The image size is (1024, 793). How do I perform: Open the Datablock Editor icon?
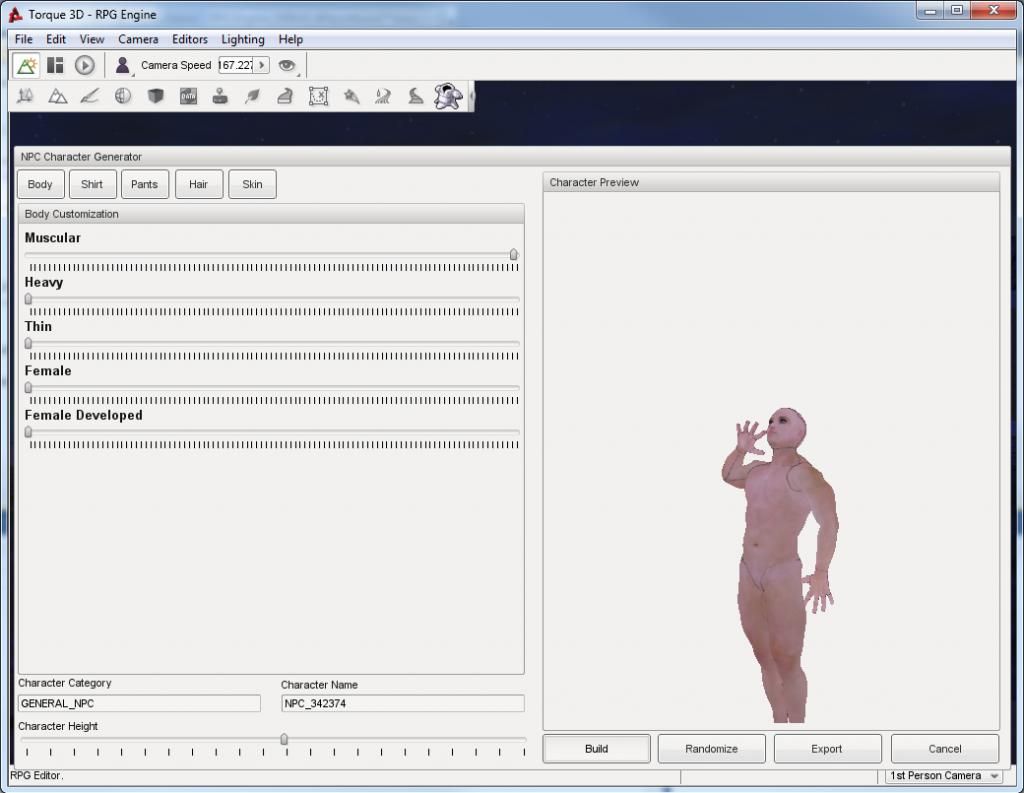point(188,96)
